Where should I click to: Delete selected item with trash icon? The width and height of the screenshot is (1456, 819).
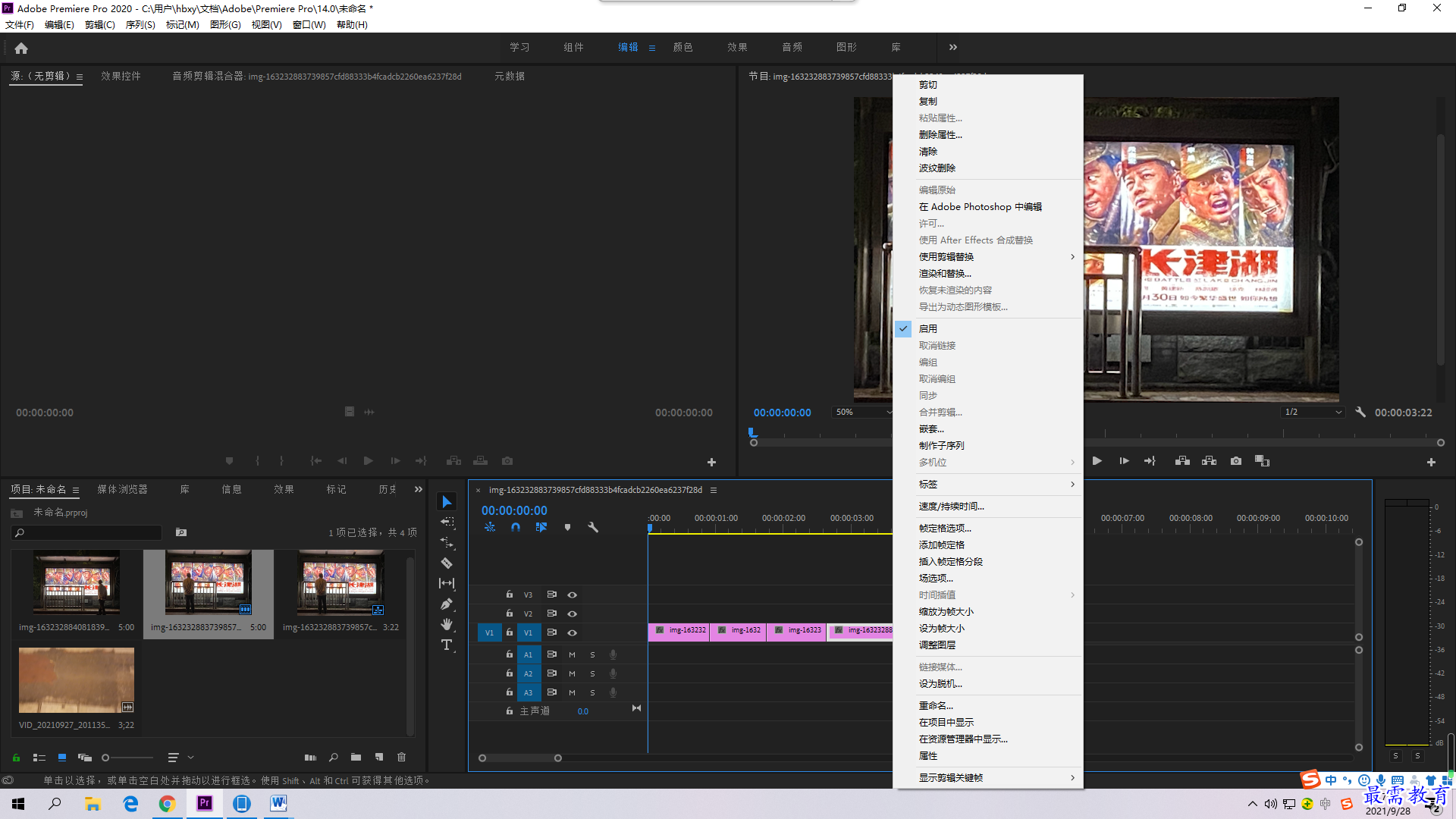click(402, 757)
